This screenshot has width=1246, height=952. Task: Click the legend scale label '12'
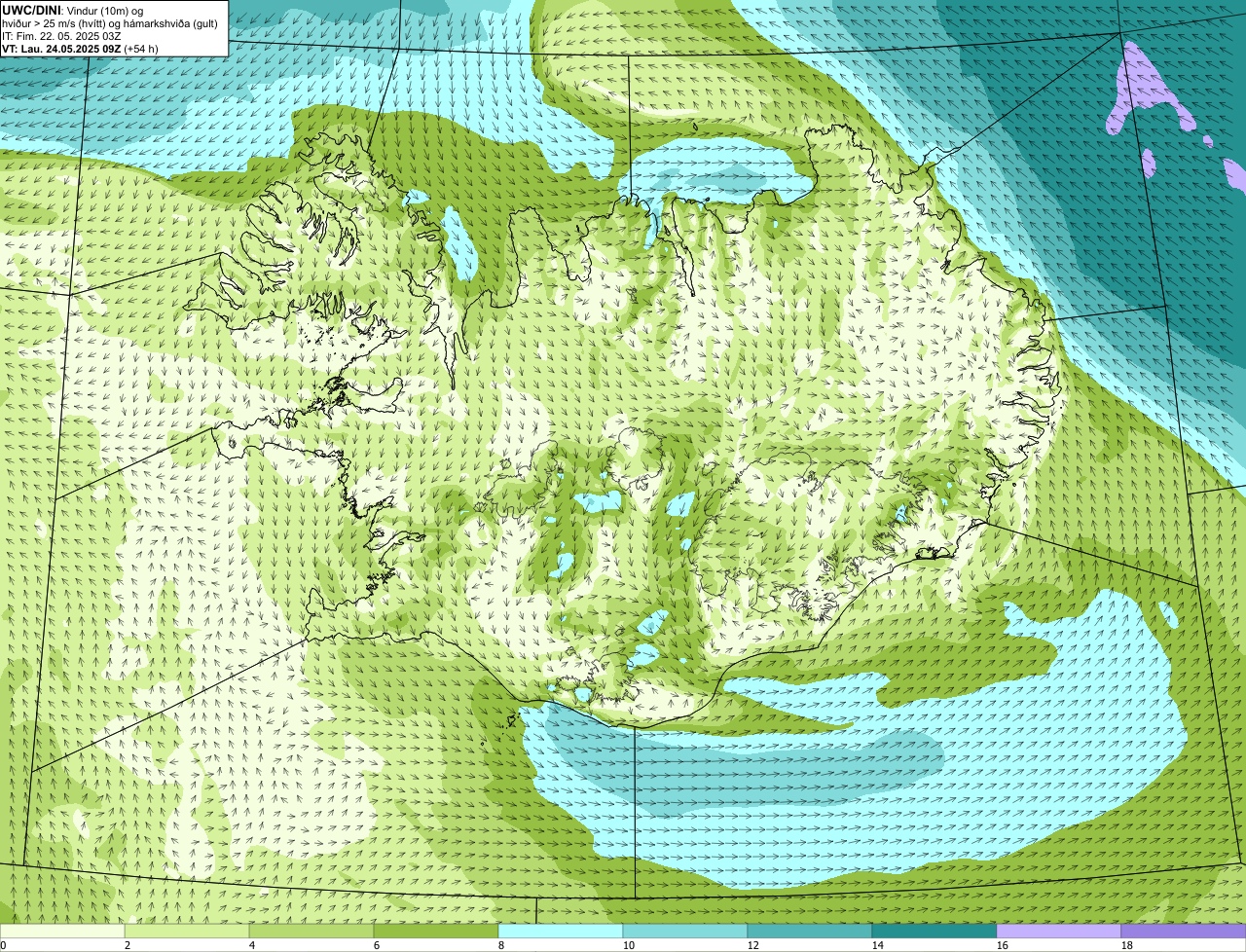(753, 945)
